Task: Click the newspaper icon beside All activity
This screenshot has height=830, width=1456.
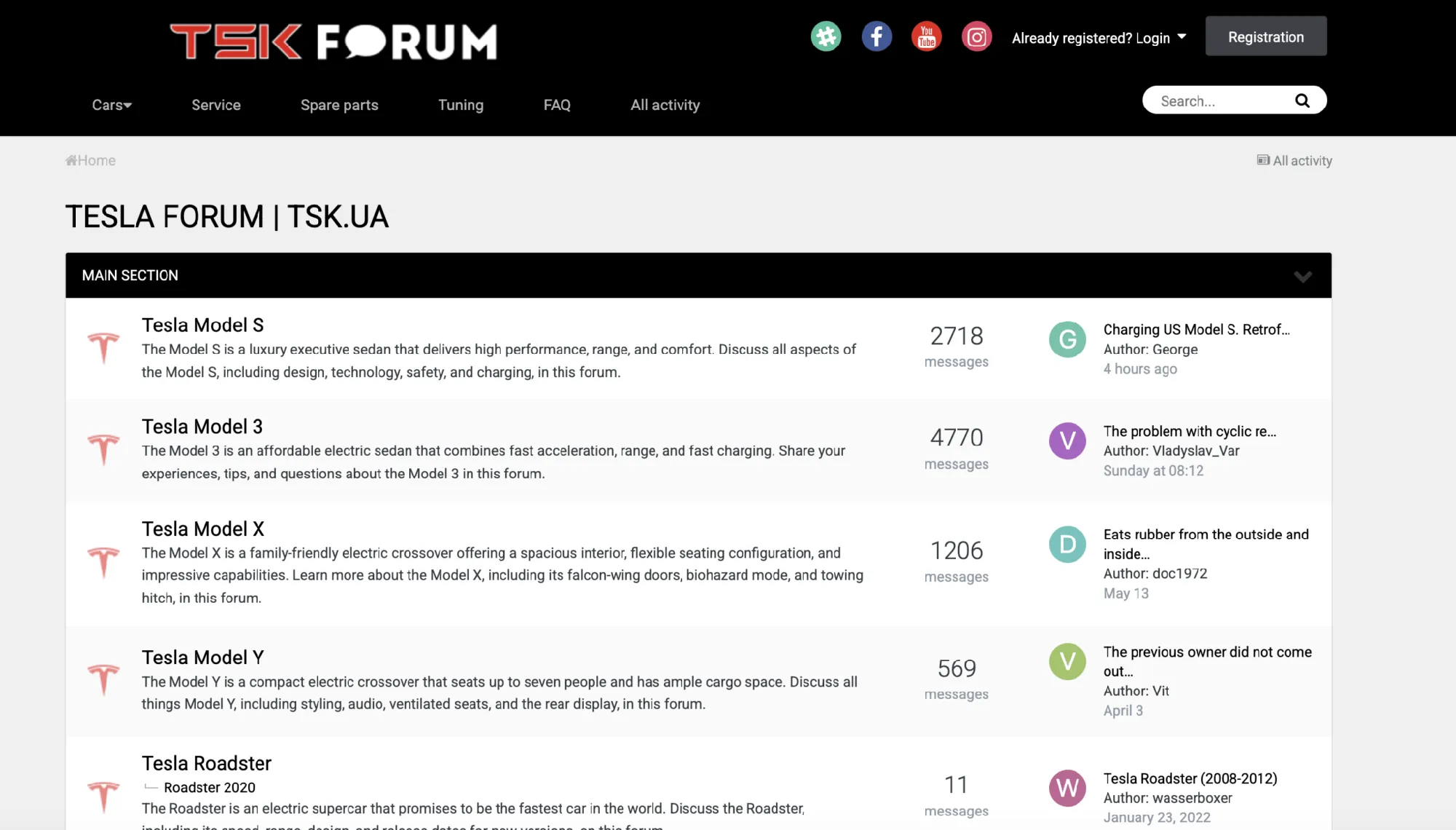Action: click(x=1263, y=160)
